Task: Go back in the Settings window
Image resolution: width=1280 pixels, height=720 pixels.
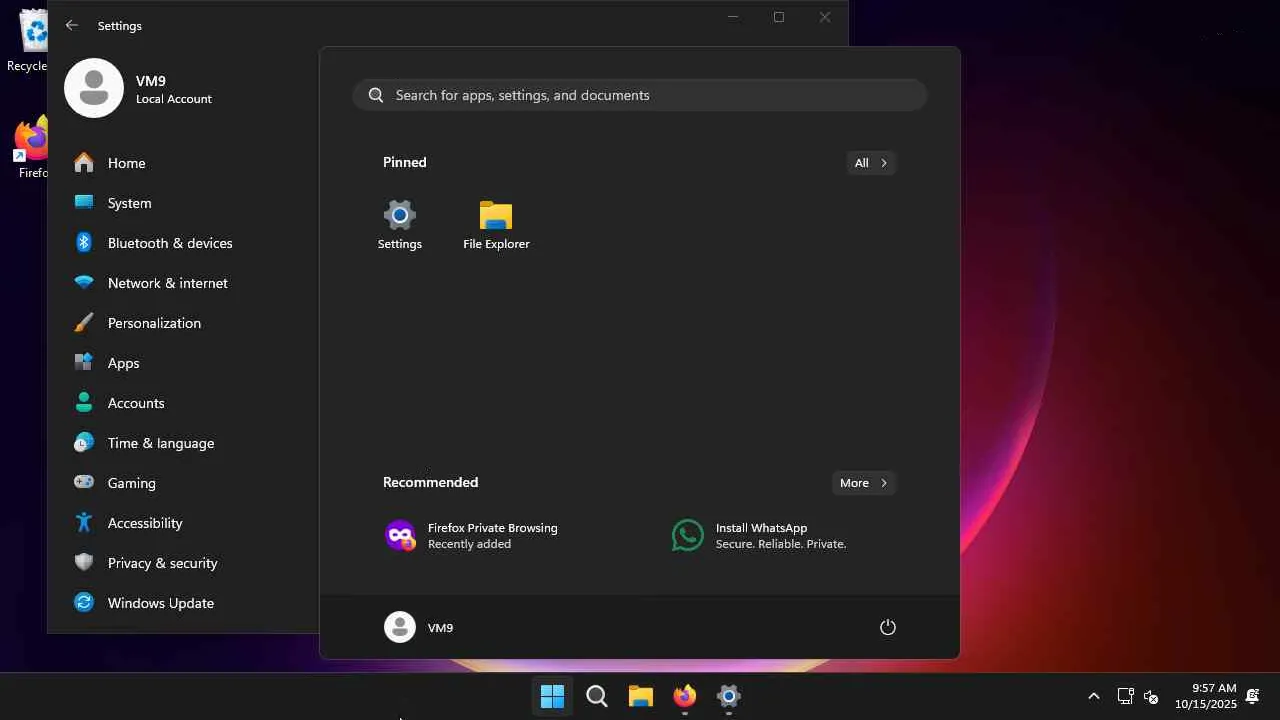Action: pyautogui.click(x=71, y=25)
